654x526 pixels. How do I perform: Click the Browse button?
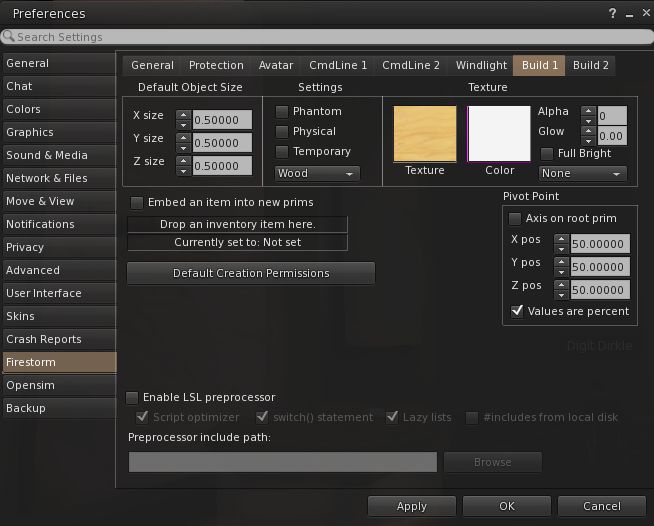click(493, 462)
